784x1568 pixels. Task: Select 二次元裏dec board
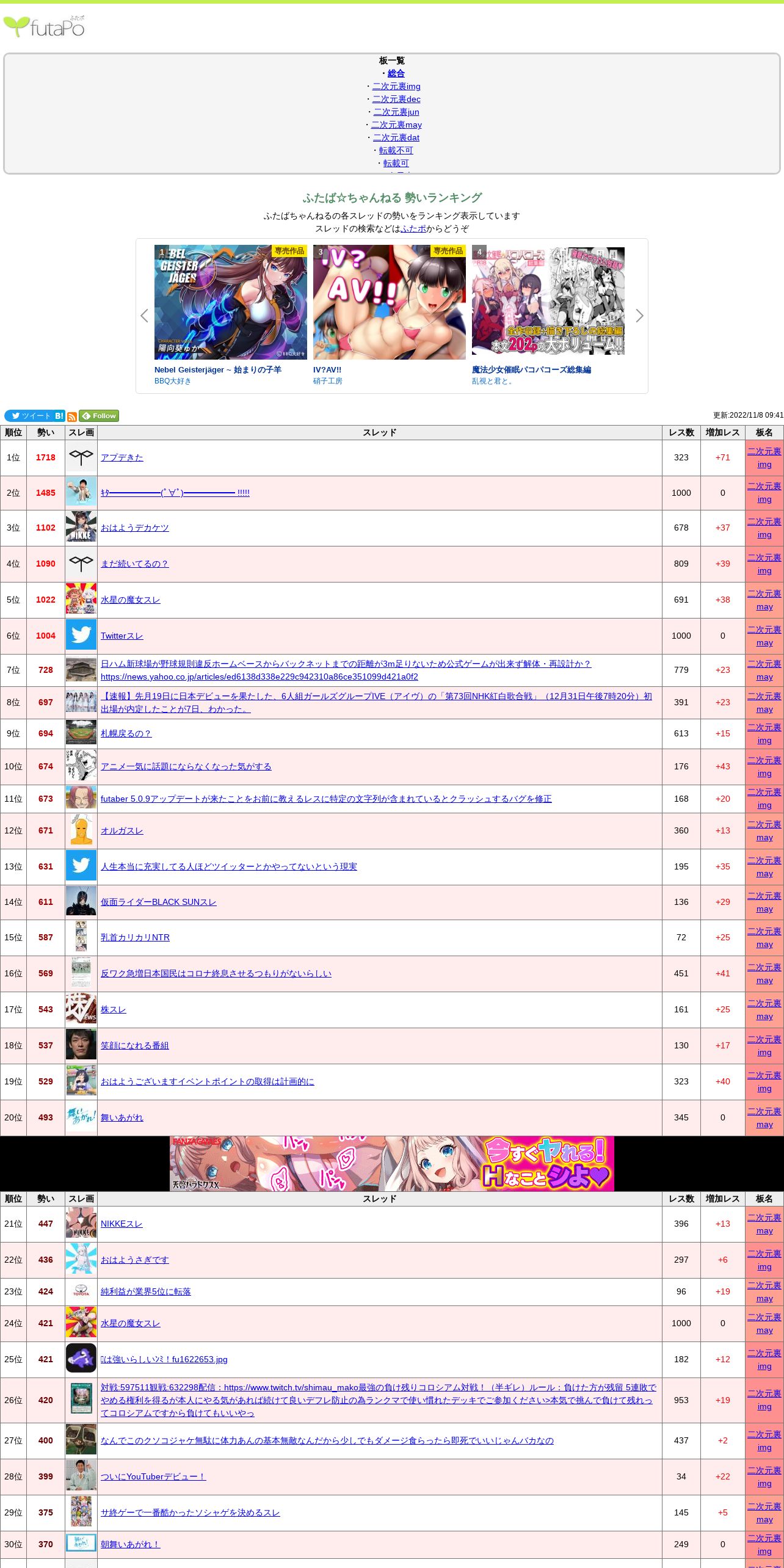396,99
